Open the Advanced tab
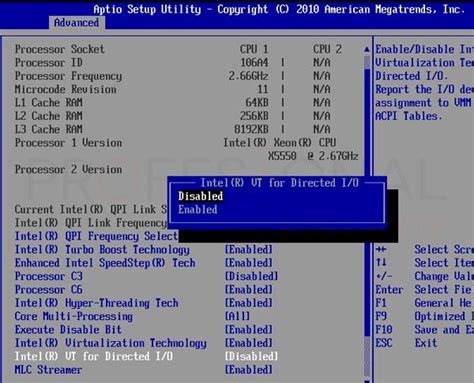474x383 pixels. point(76,23)
